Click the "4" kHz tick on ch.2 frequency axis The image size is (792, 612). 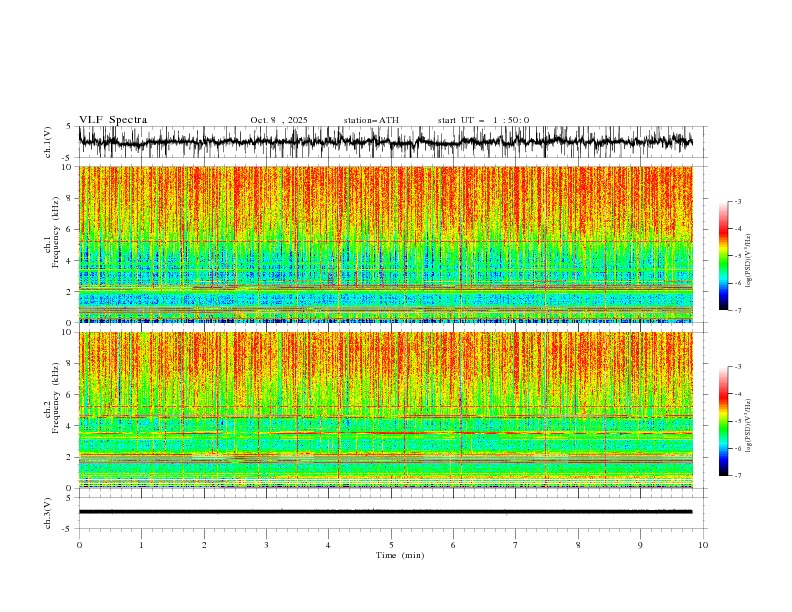pyautogui.click(x=70, y=426)
